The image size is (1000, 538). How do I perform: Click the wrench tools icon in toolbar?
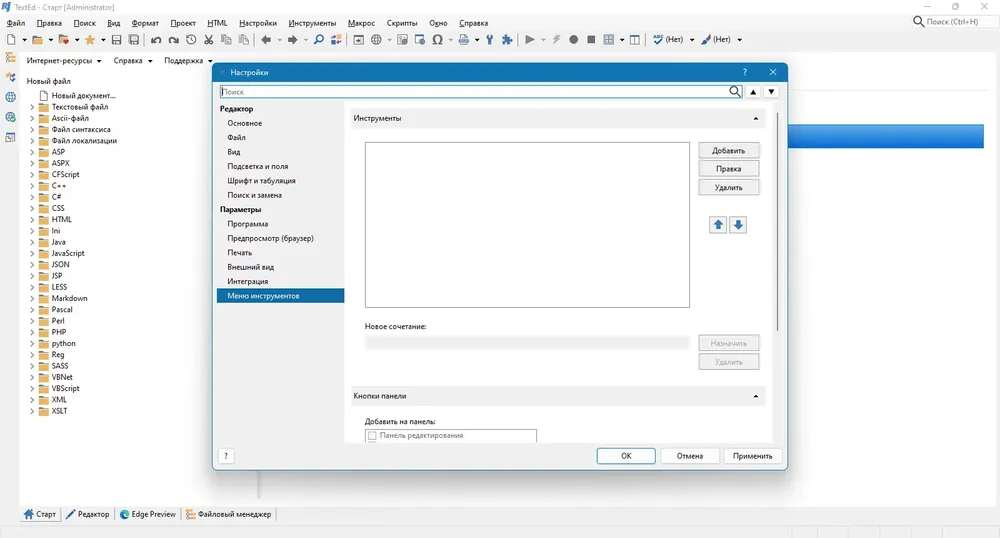(x=490, y=40)
